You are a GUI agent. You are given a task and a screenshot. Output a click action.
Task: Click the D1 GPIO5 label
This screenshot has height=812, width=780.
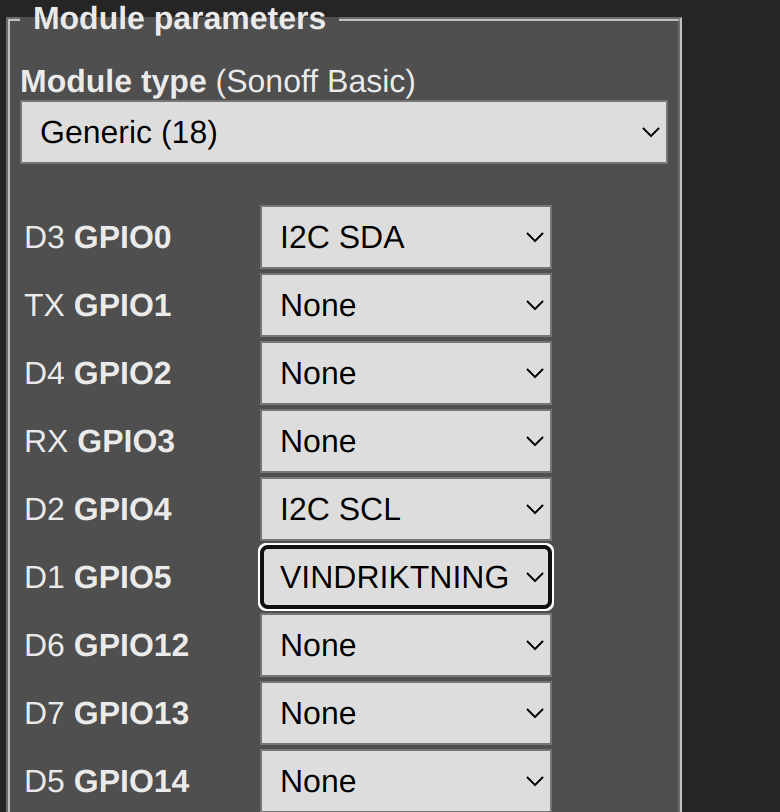coord(98,577)
